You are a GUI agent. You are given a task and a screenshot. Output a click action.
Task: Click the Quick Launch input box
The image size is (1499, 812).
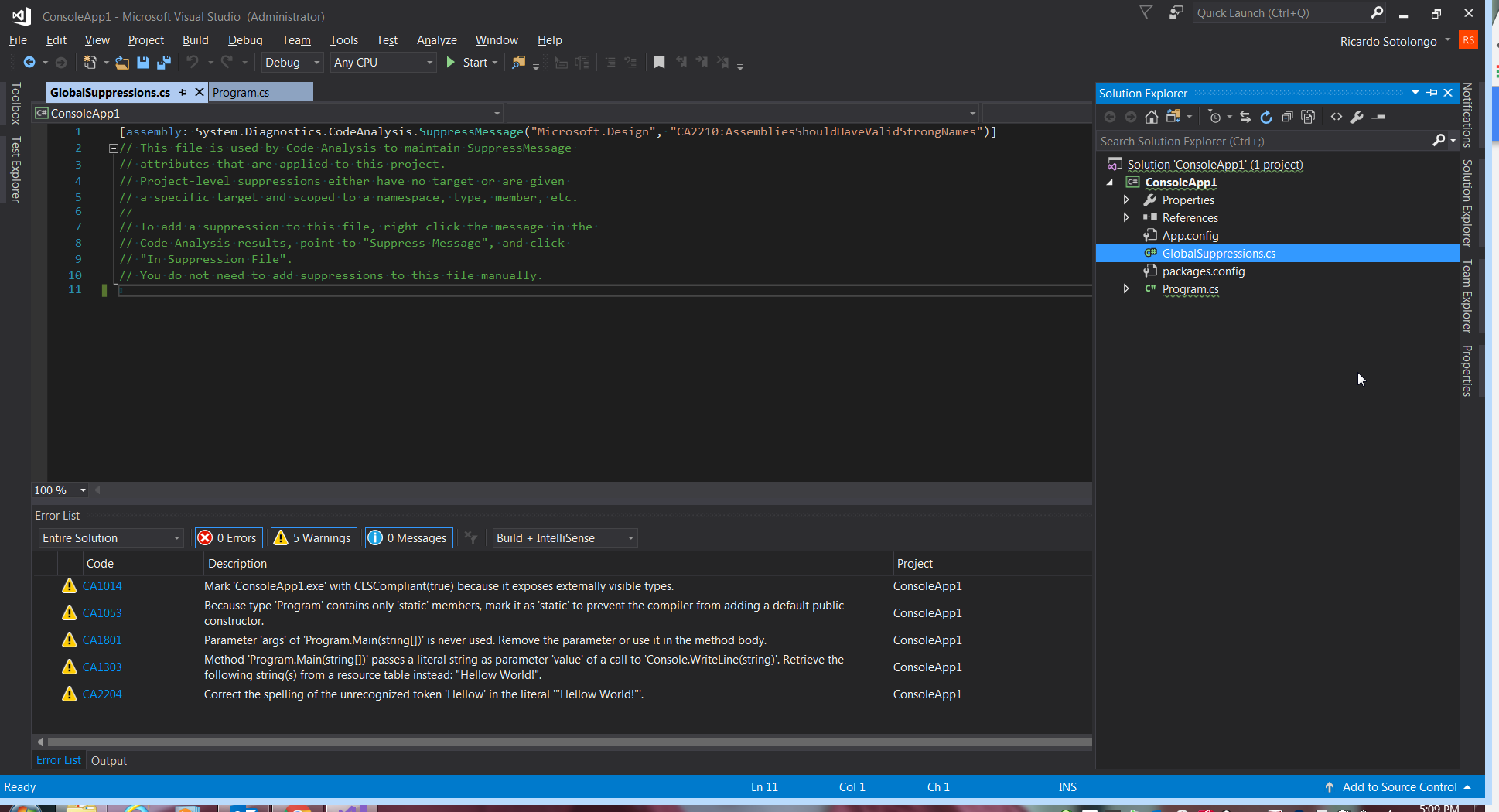click(x=1280, y=12)
